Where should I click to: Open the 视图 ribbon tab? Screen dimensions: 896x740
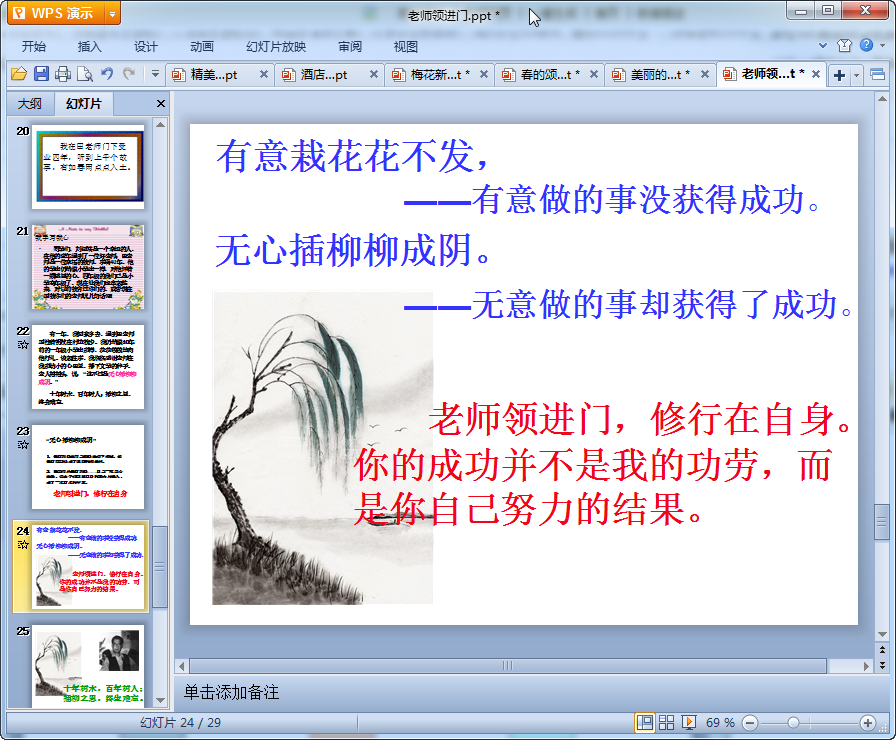[x=406, y=46]
